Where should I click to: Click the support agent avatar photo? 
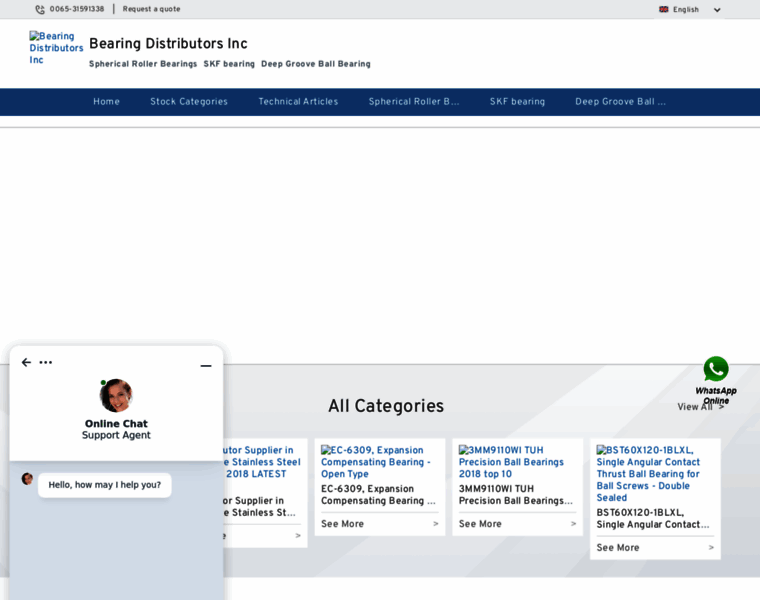tap(116, 396)
